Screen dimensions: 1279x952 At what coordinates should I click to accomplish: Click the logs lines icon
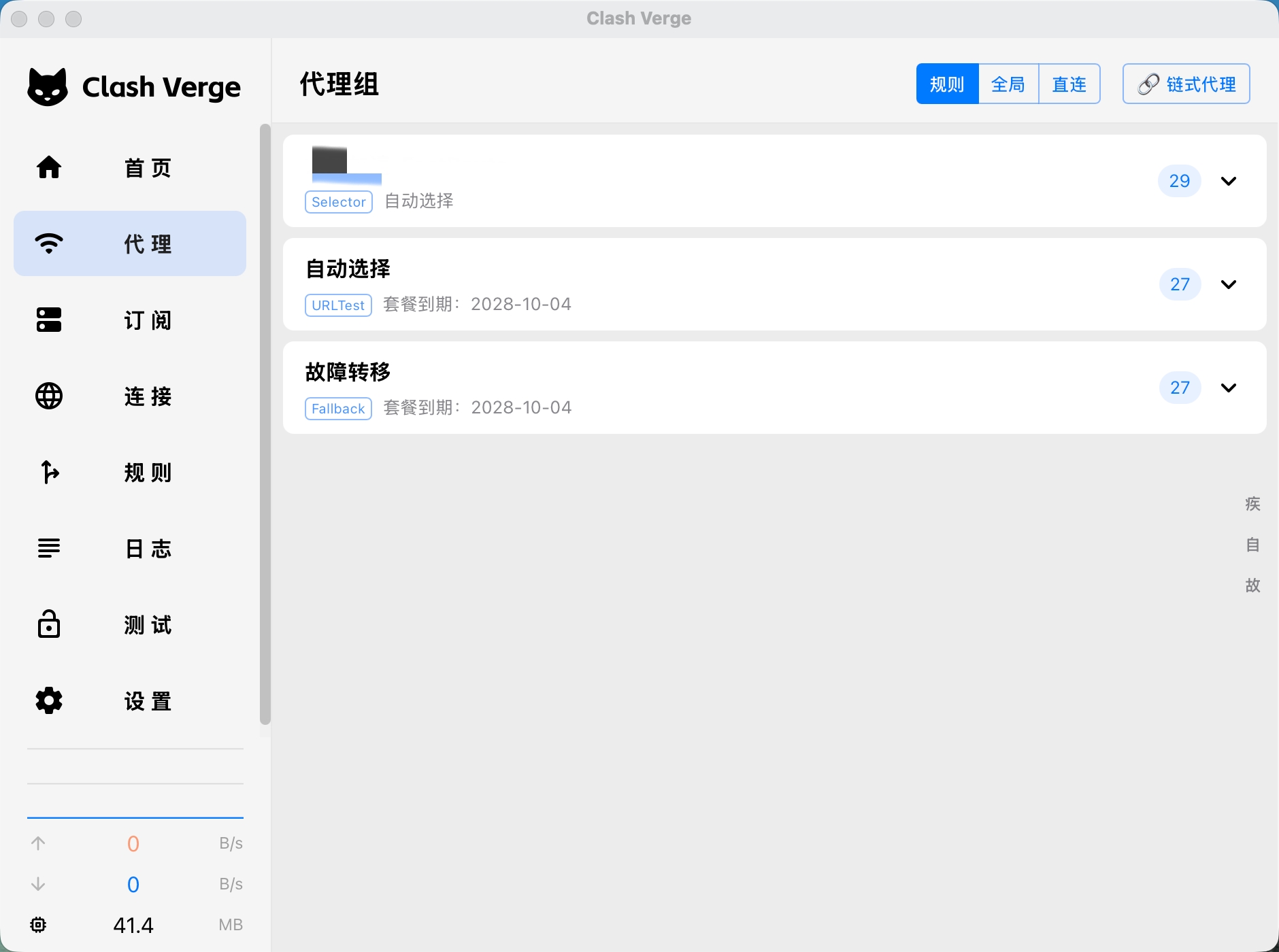[x=49, y=548]
